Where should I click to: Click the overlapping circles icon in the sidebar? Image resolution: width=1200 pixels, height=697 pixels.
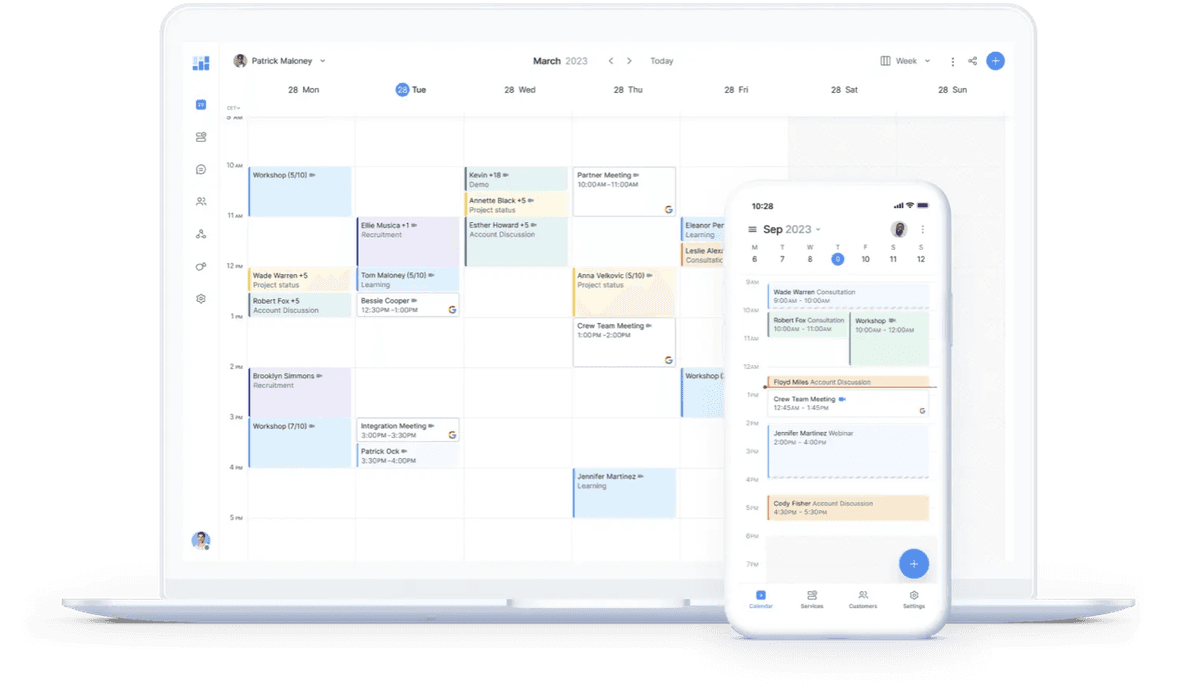tap(201, 266)
